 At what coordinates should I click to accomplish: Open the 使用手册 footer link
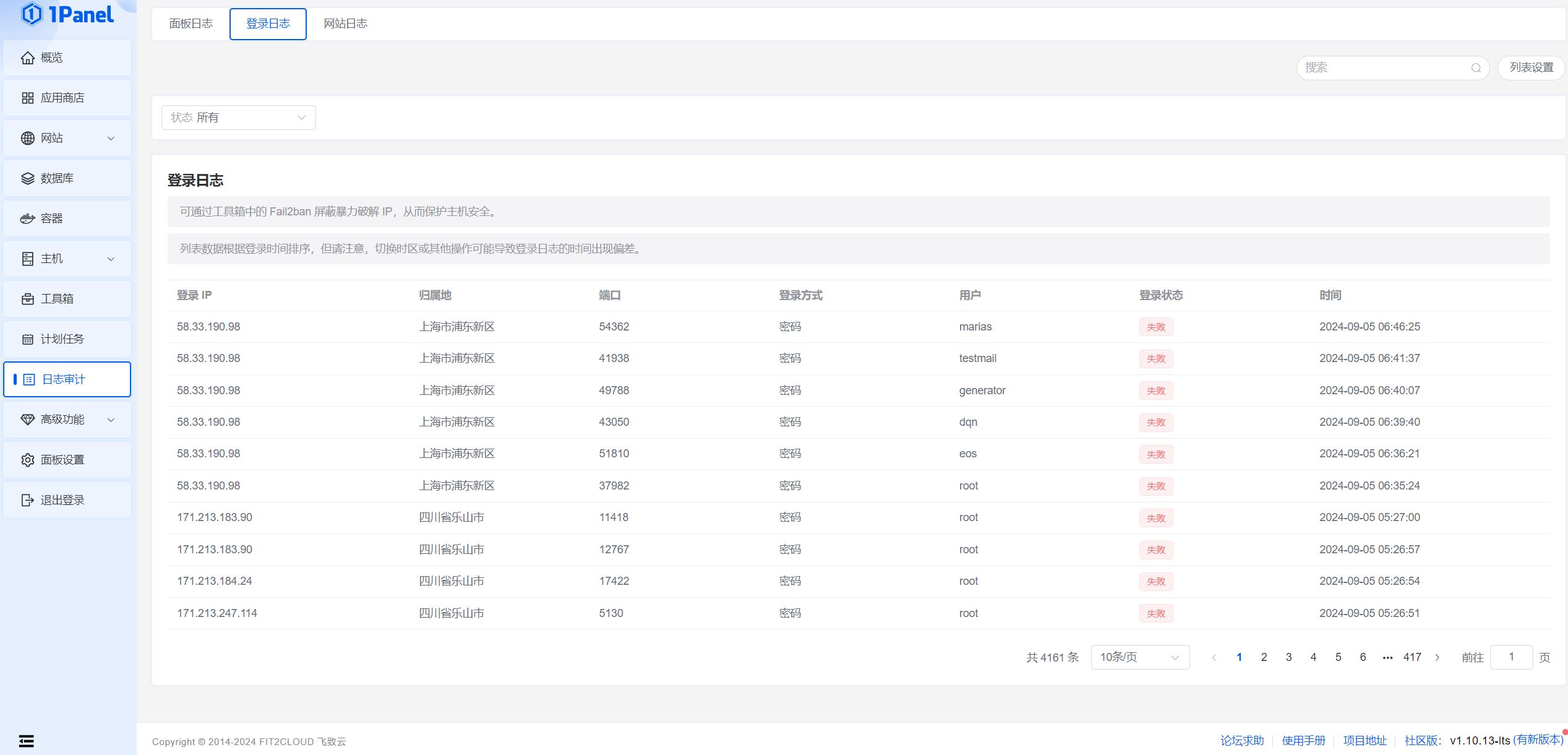[x=1303, y=741]
